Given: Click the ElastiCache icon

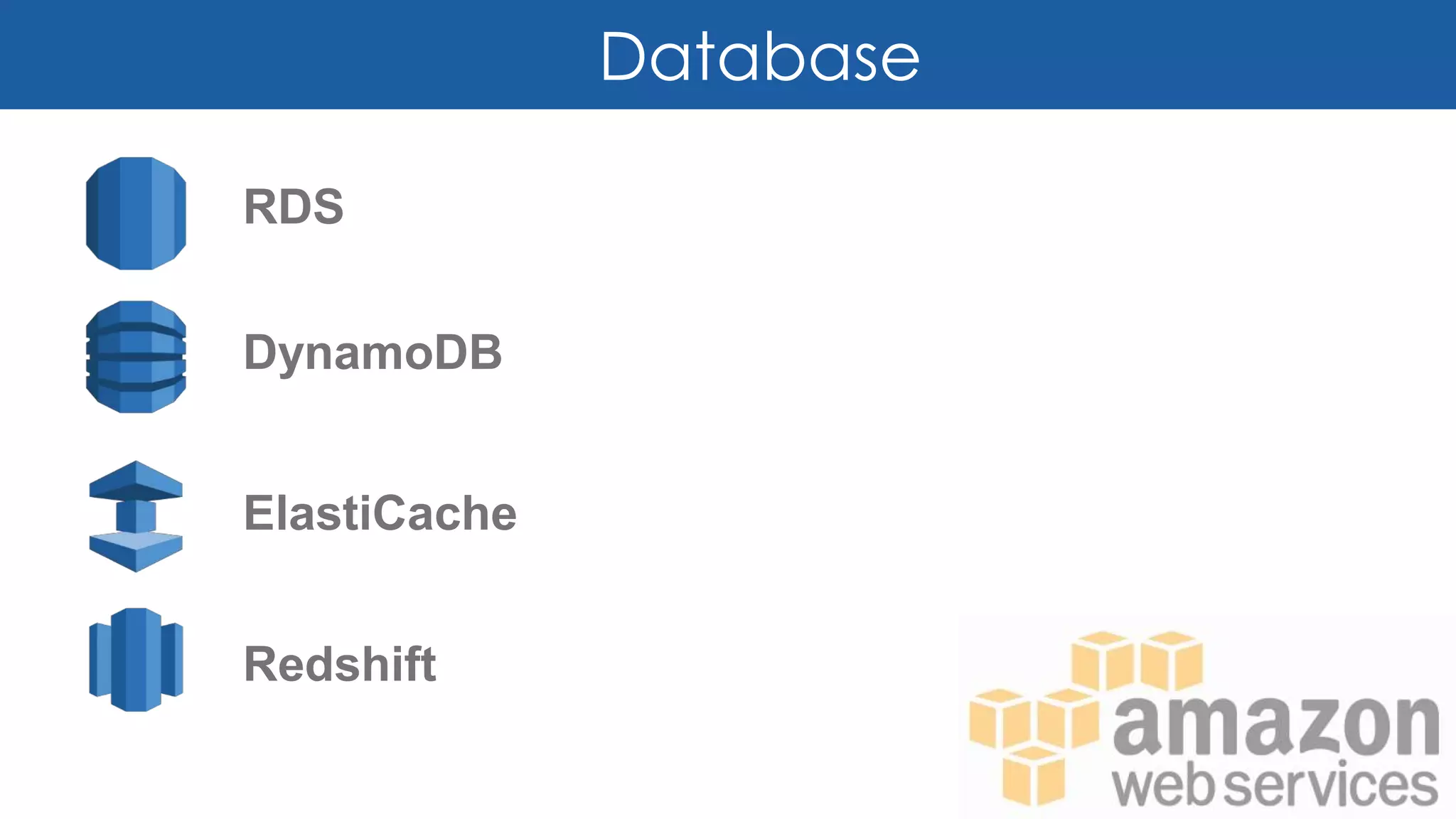Looking at the screenshot, I should (x=136, y=516).
